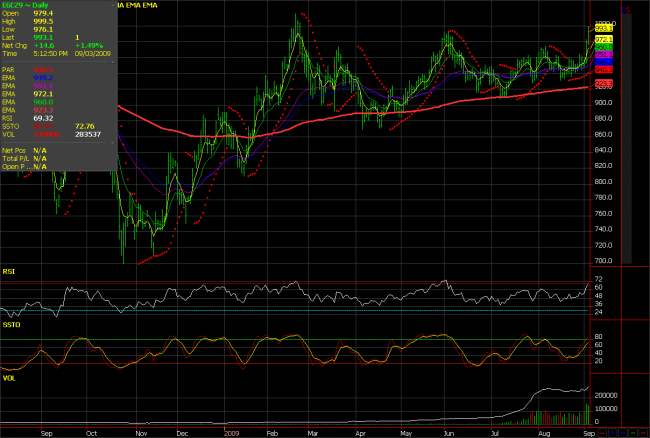Image resolution: width=650 pixels, height=438 pixels.
Task: Click the High value 999.5
Action: (x=43, y=22)
